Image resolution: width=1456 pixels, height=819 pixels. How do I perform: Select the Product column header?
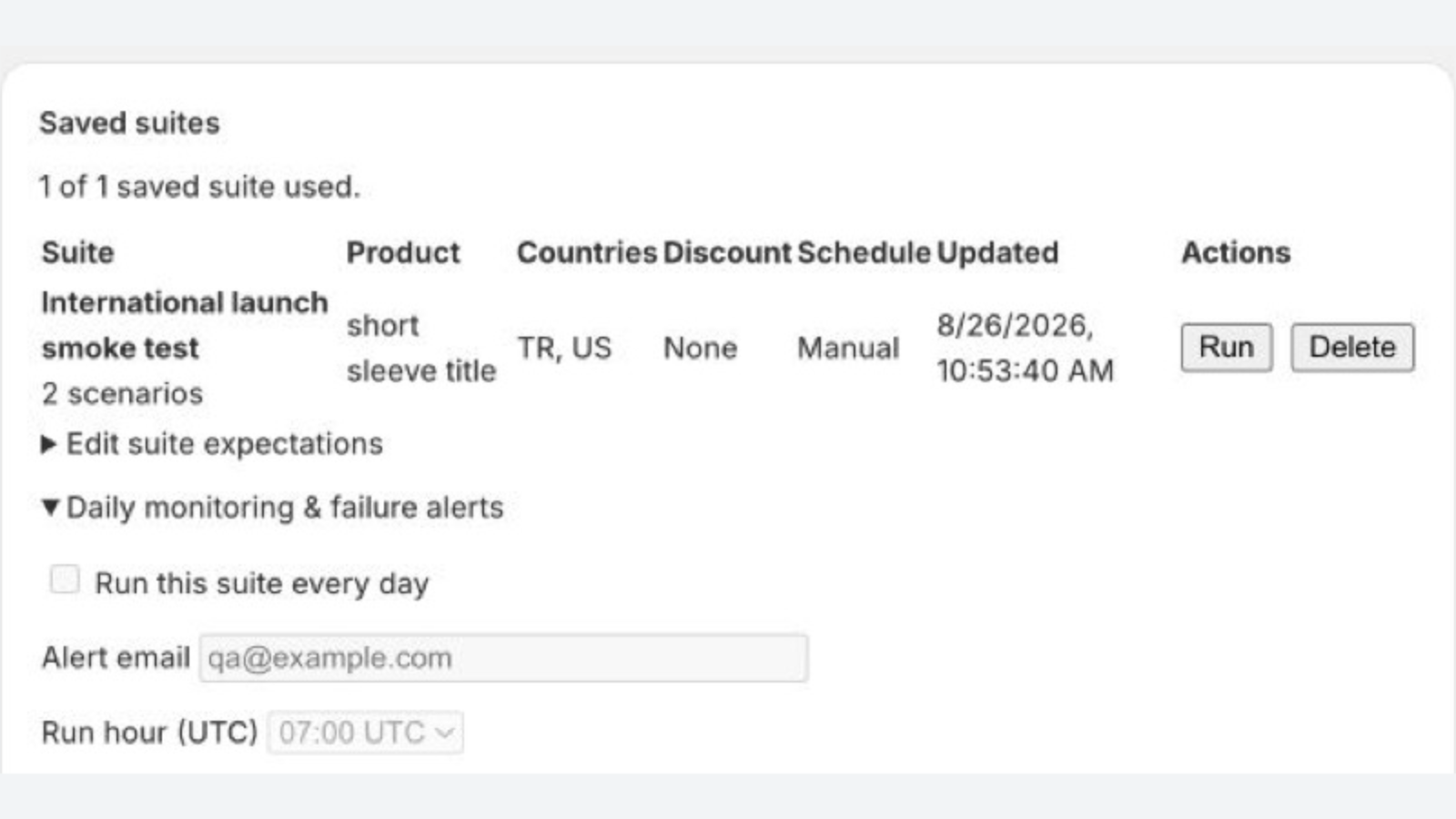point(403,252)
